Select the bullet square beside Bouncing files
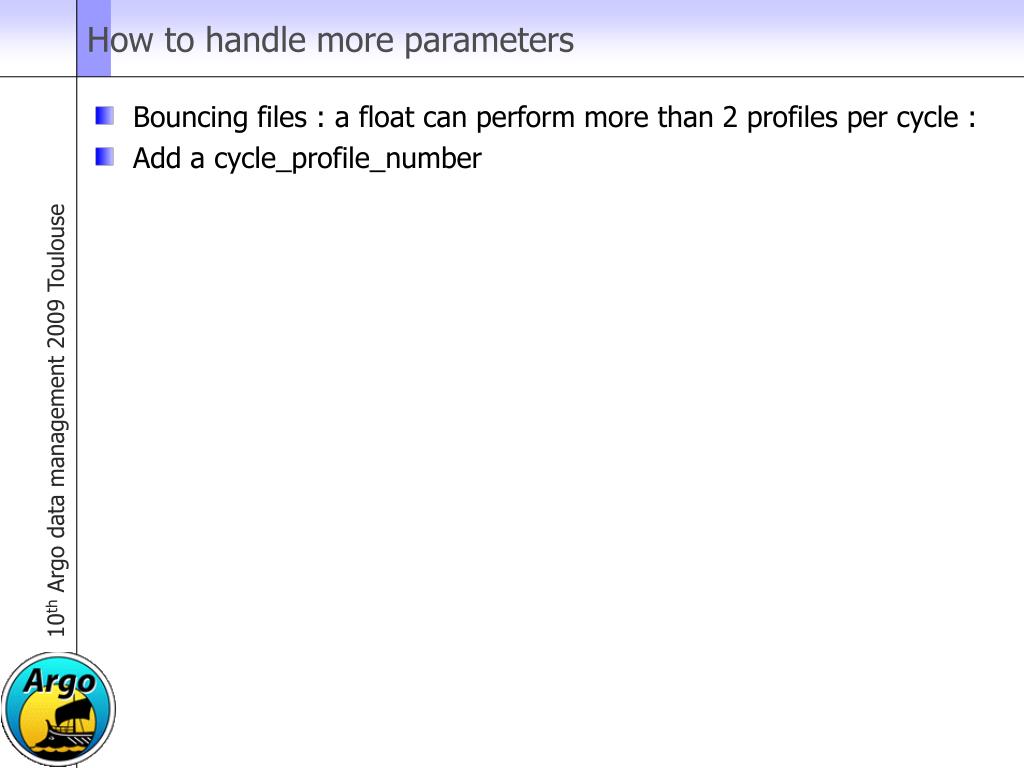Image resolution: width=1024 pixels, height=768 pixels. point(104,116)
